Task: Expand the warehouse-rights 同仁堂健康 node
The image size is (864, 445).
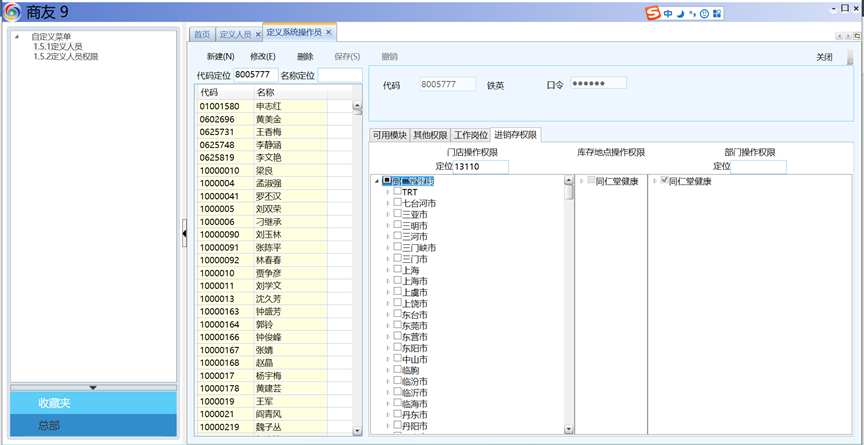Action: coord(582,181)
